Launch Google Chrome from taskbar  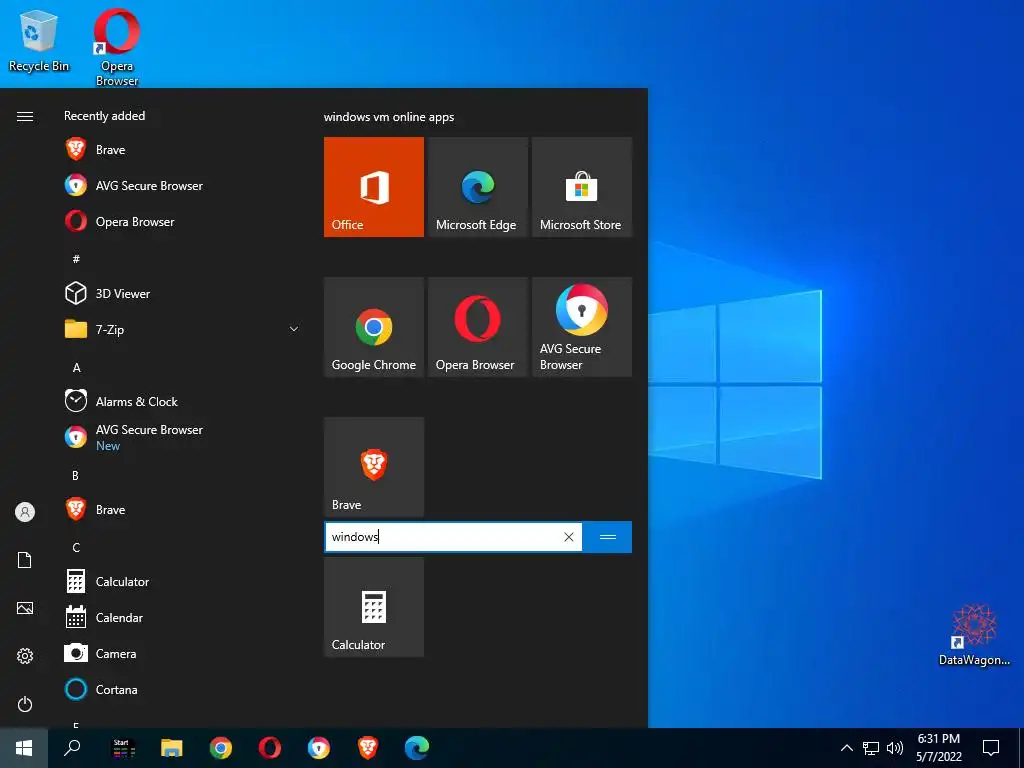coord(221,748)
